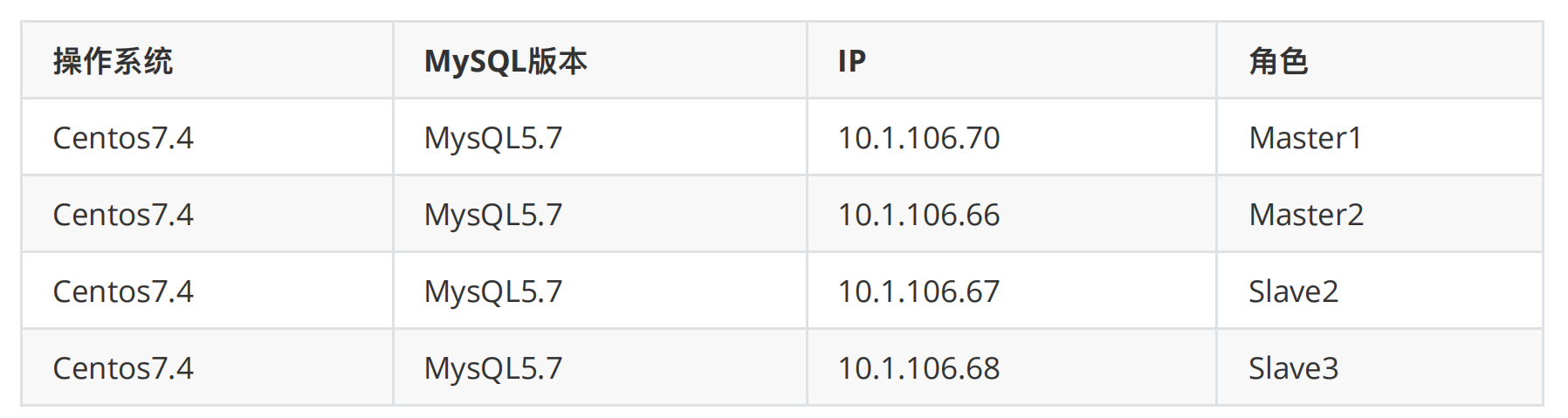Screen dimensions: 1568x418
Task: Select the Centos7.4 cell in Slave2 row
Action: coord(123,291)
